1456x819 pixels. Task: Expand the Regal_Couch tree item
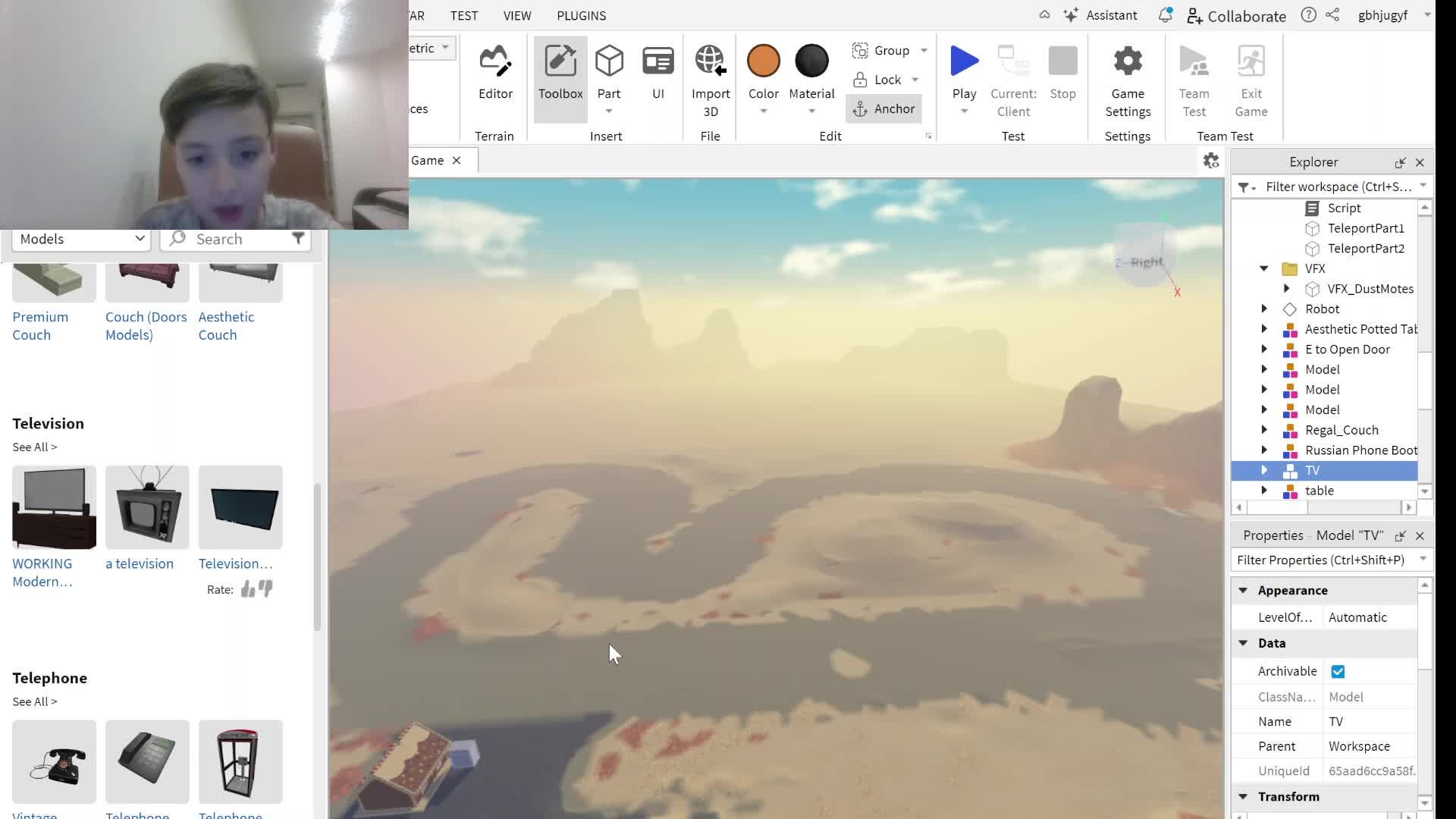[1264, 430]
